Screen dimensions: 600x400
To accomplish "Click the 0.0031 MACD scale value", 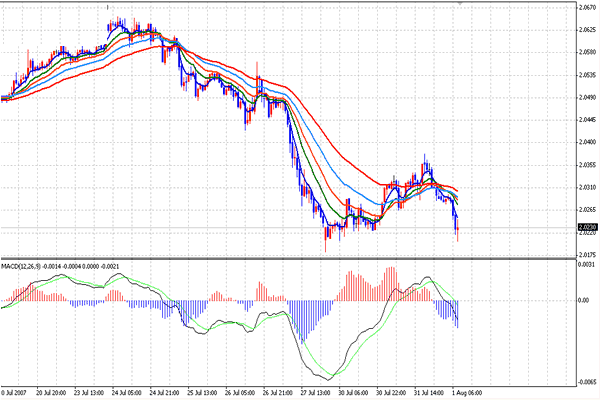I will click(x=587, y=264).
